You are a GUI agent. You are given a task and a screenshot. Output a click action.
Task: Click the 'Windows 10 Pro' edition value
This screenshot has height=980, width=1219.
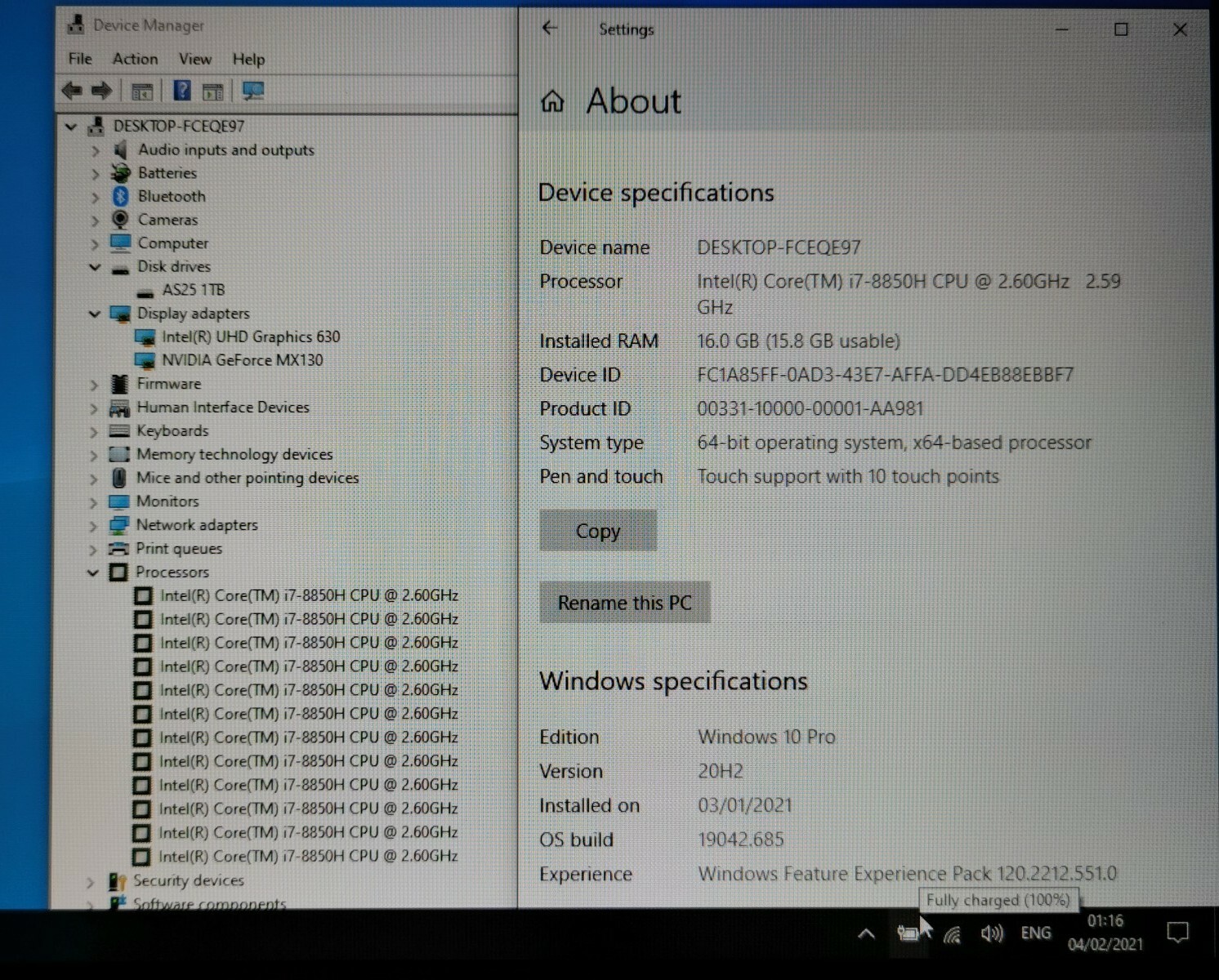(766, 737)
